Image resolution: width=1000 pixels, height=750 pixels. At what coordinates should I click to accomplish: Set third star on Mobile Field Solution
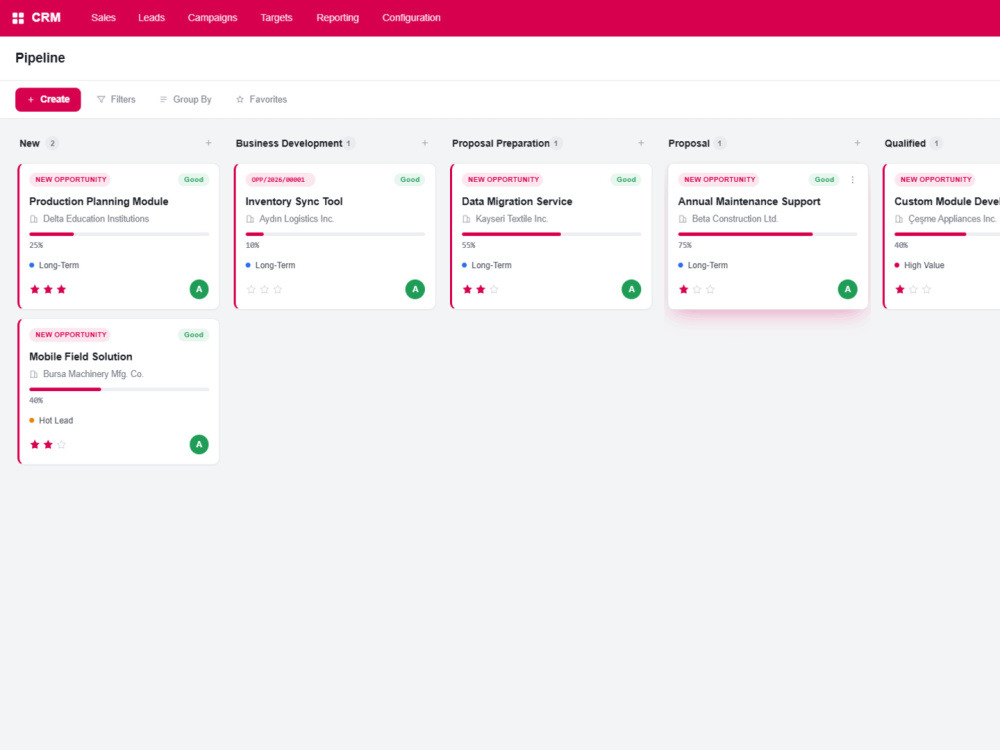(62, 445)
